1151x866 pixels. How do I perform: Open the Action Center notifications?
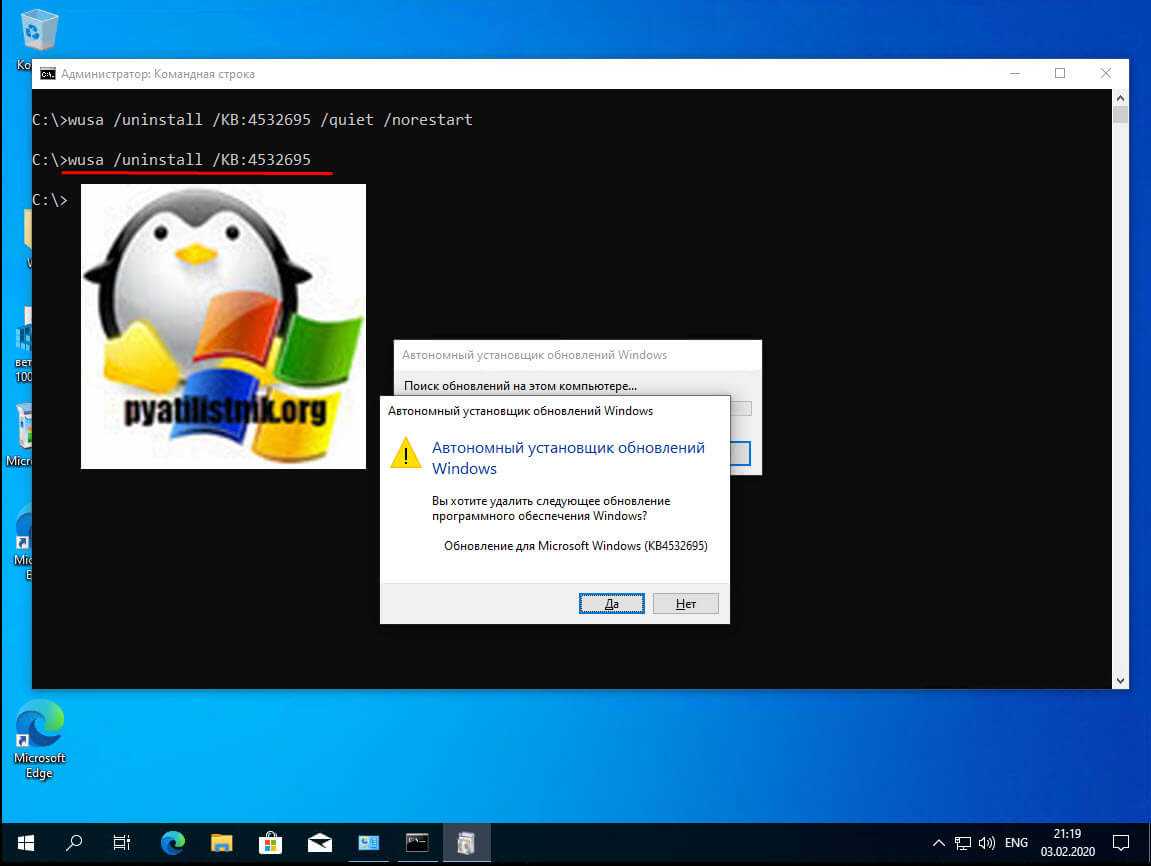tap(1121, 842)
